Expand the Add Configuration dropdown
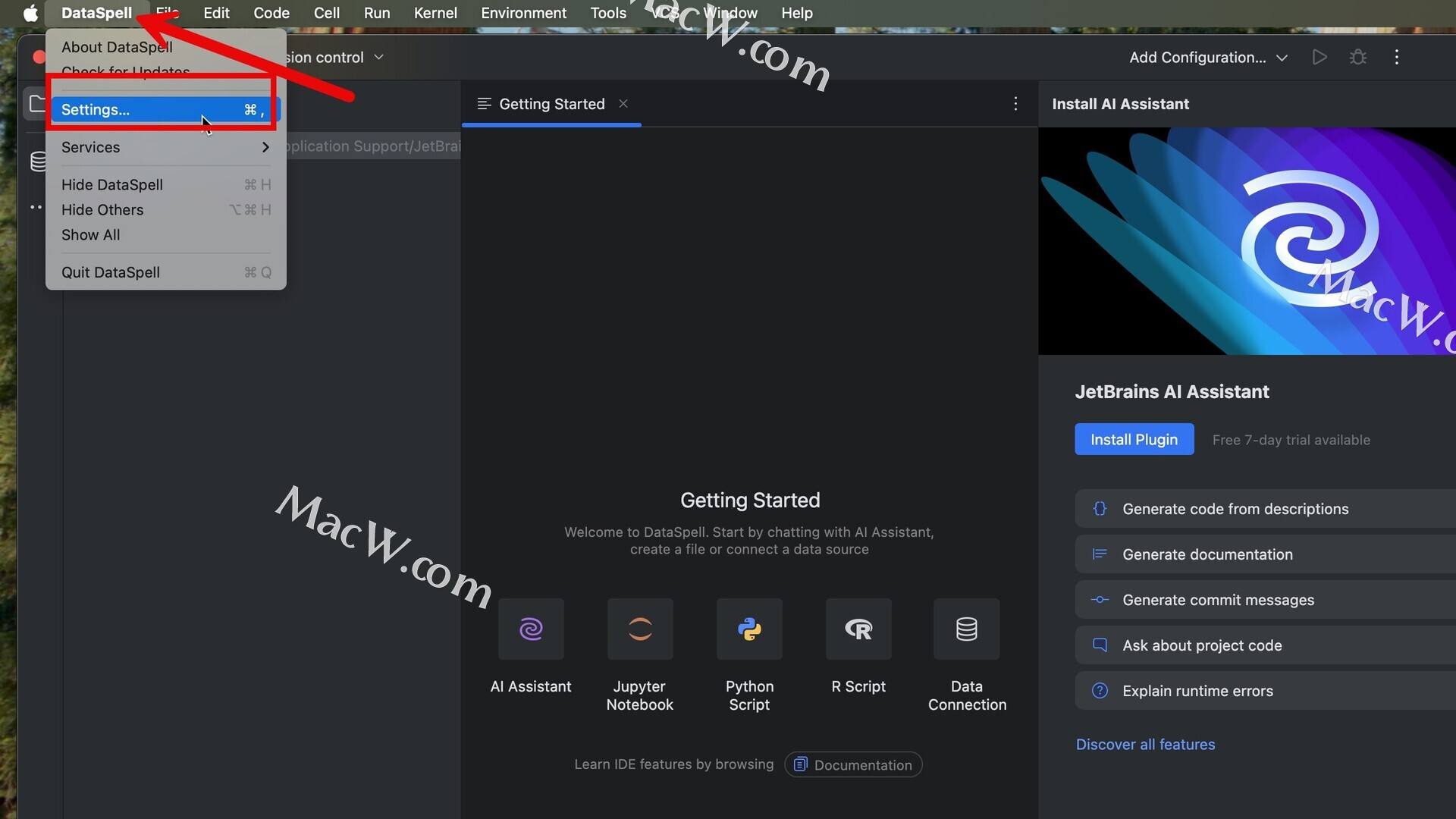Screen dimensions: 1456x819 [1208, 57]
